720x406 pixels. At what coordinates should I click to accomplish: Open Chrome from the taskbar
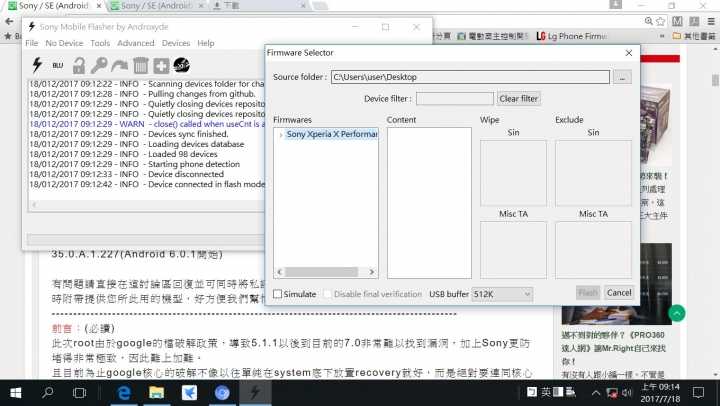pos(222,393)
